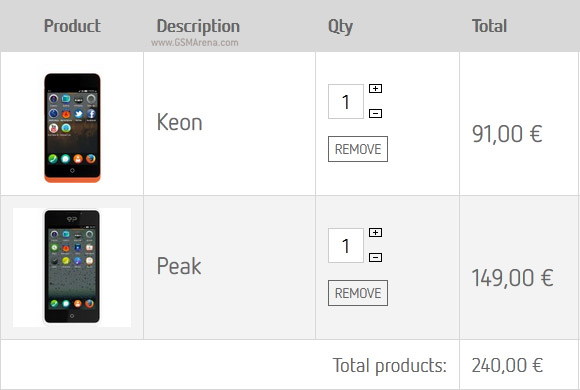Screen dimensions: 580x390
Task: Click the 240,00 € total products amount
Action: pos(507,366)
